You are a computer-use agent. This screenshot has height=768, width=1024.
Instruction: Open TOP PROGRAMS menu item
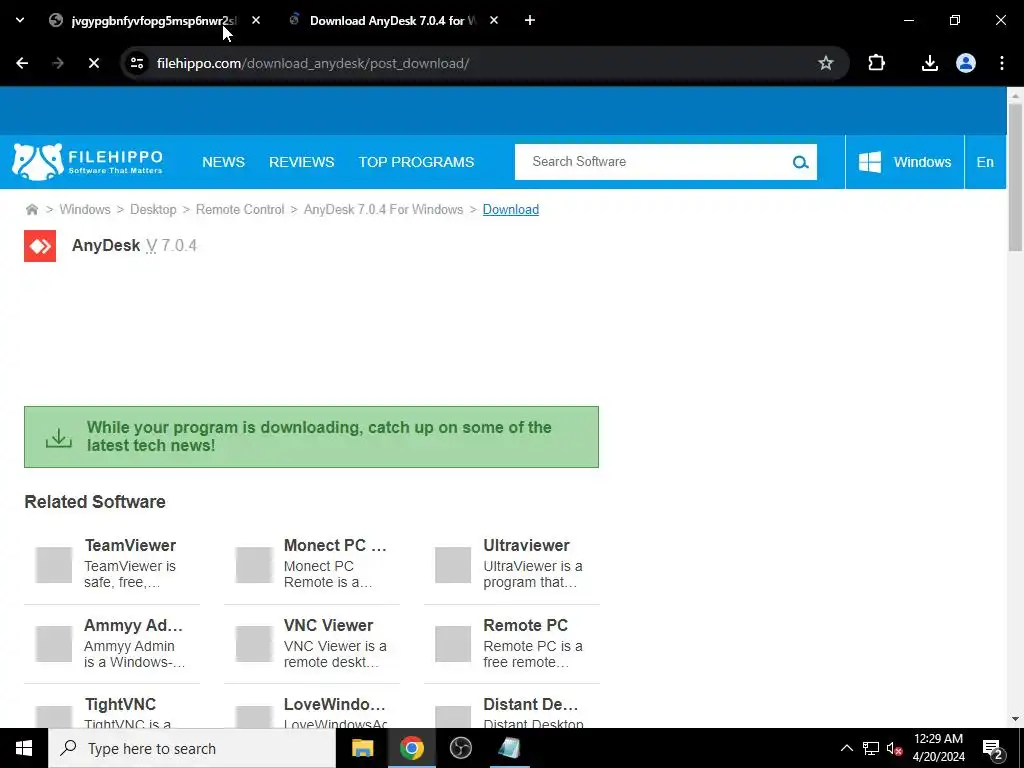point(416,162)
